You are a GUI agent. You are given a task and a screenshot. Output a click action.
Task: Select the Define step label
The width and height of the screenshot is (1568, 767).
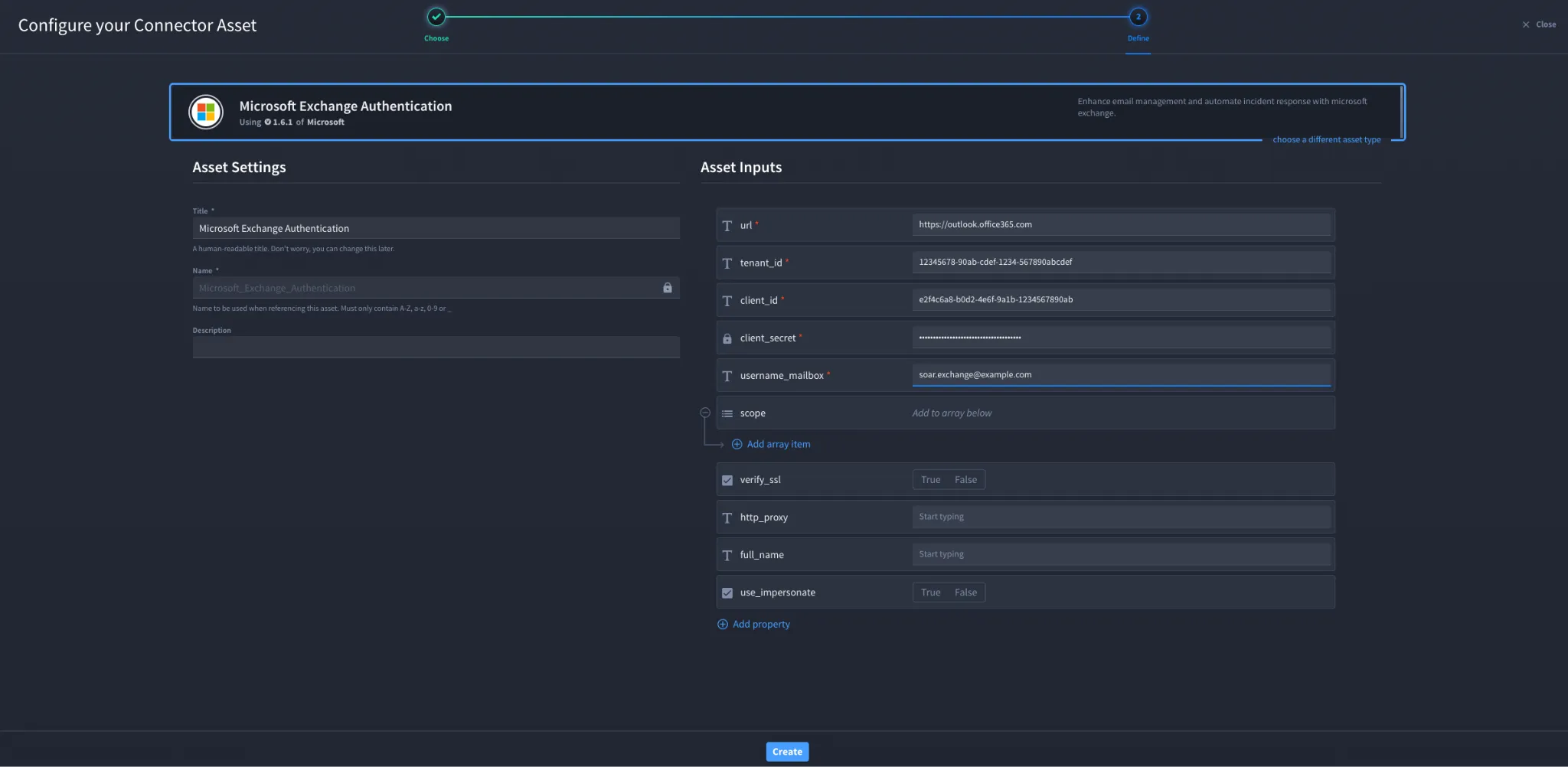(x=1138, y=38)
